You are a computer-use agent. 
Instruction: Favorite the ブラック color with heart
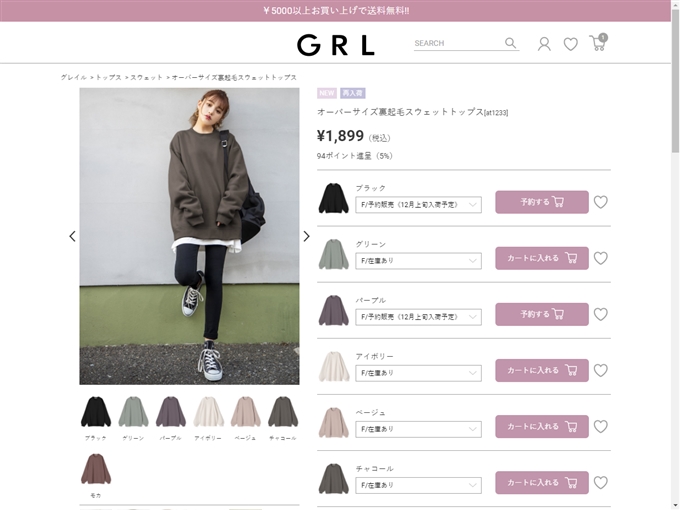coord(601,202)
